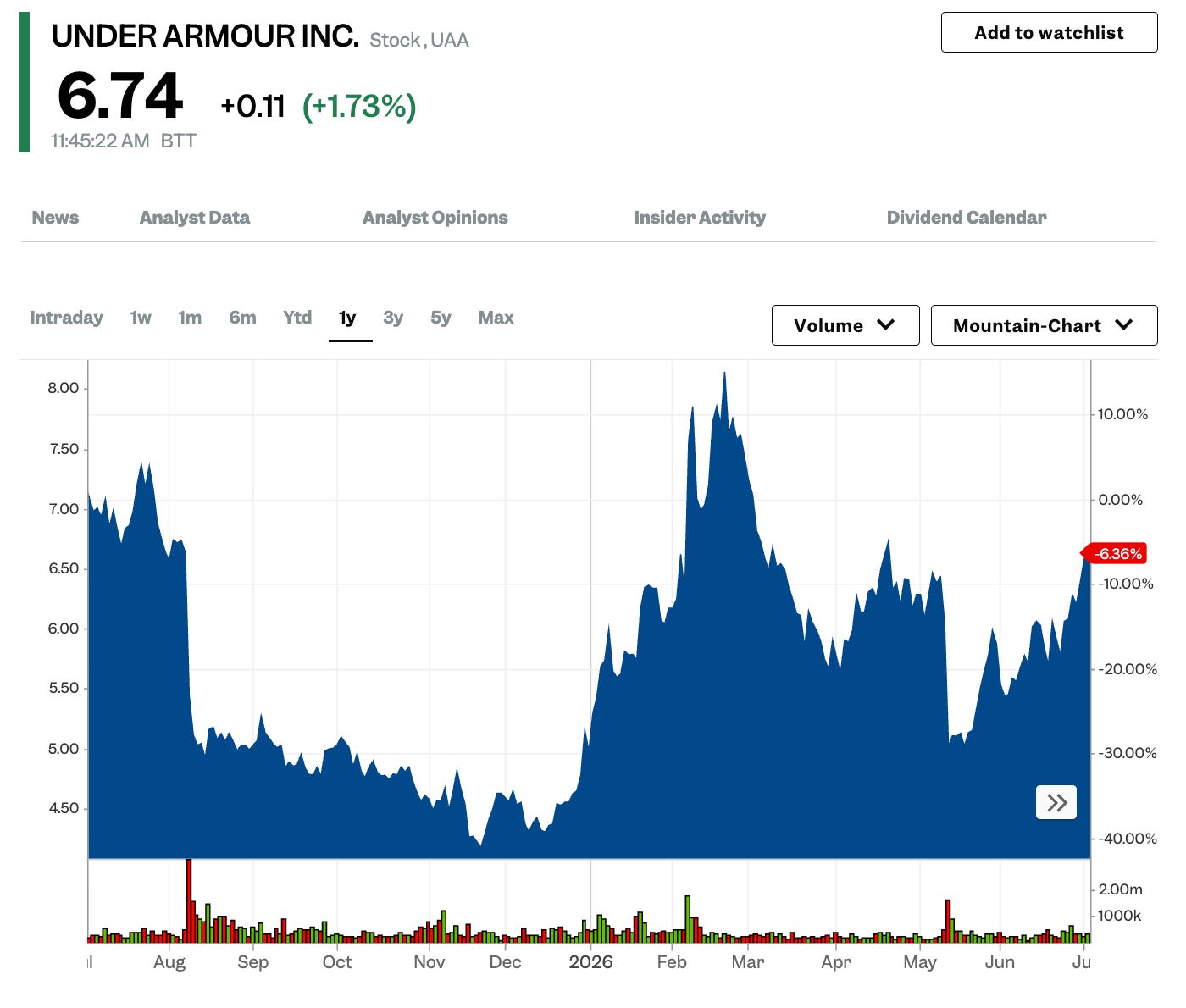Screen dimensions: 1186x1008
Task: Click the red -6.36% price marker
Action: coord(1114,554)
